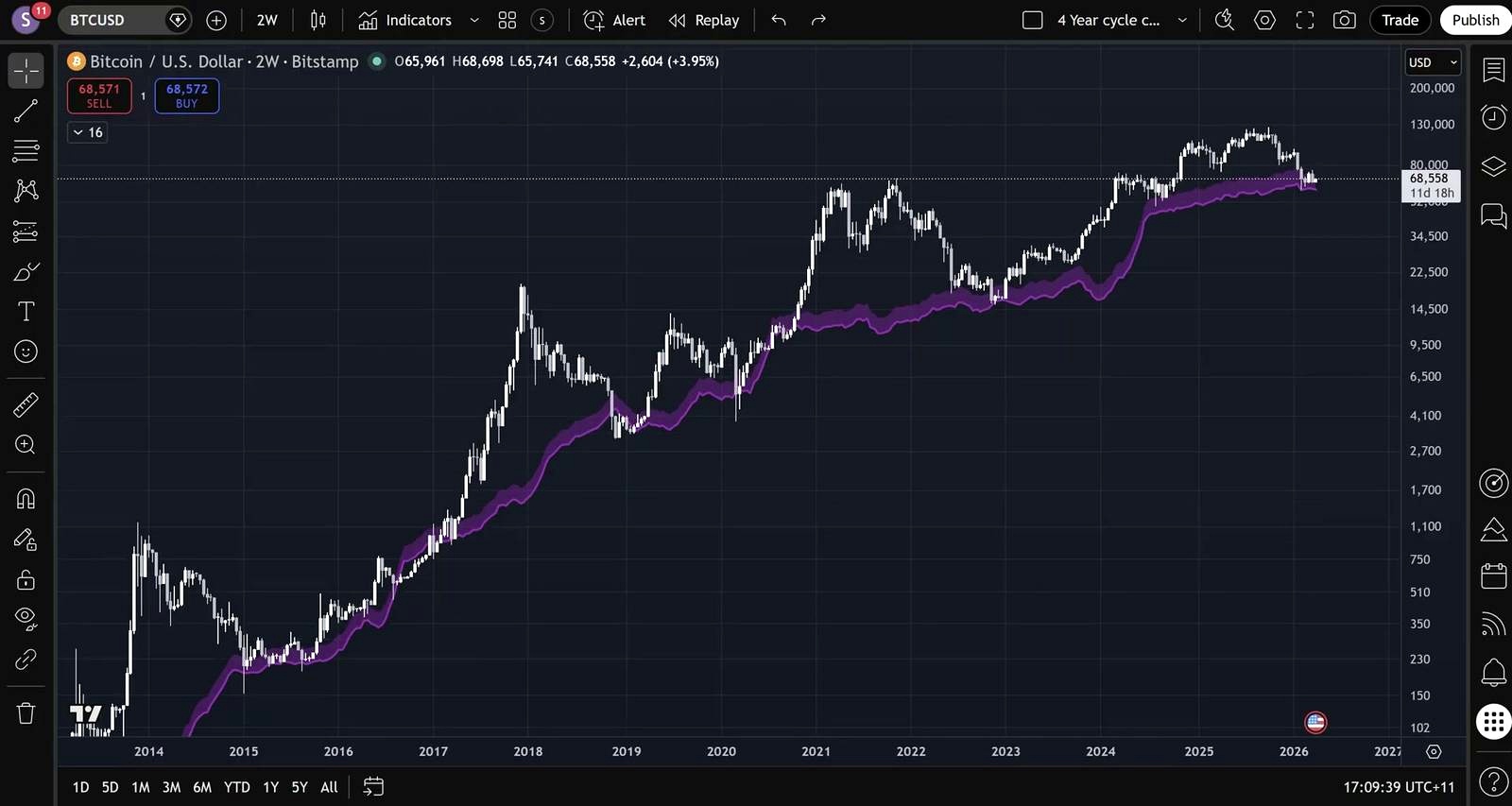Open quick search icon in toolbar

pos(1225,20)
